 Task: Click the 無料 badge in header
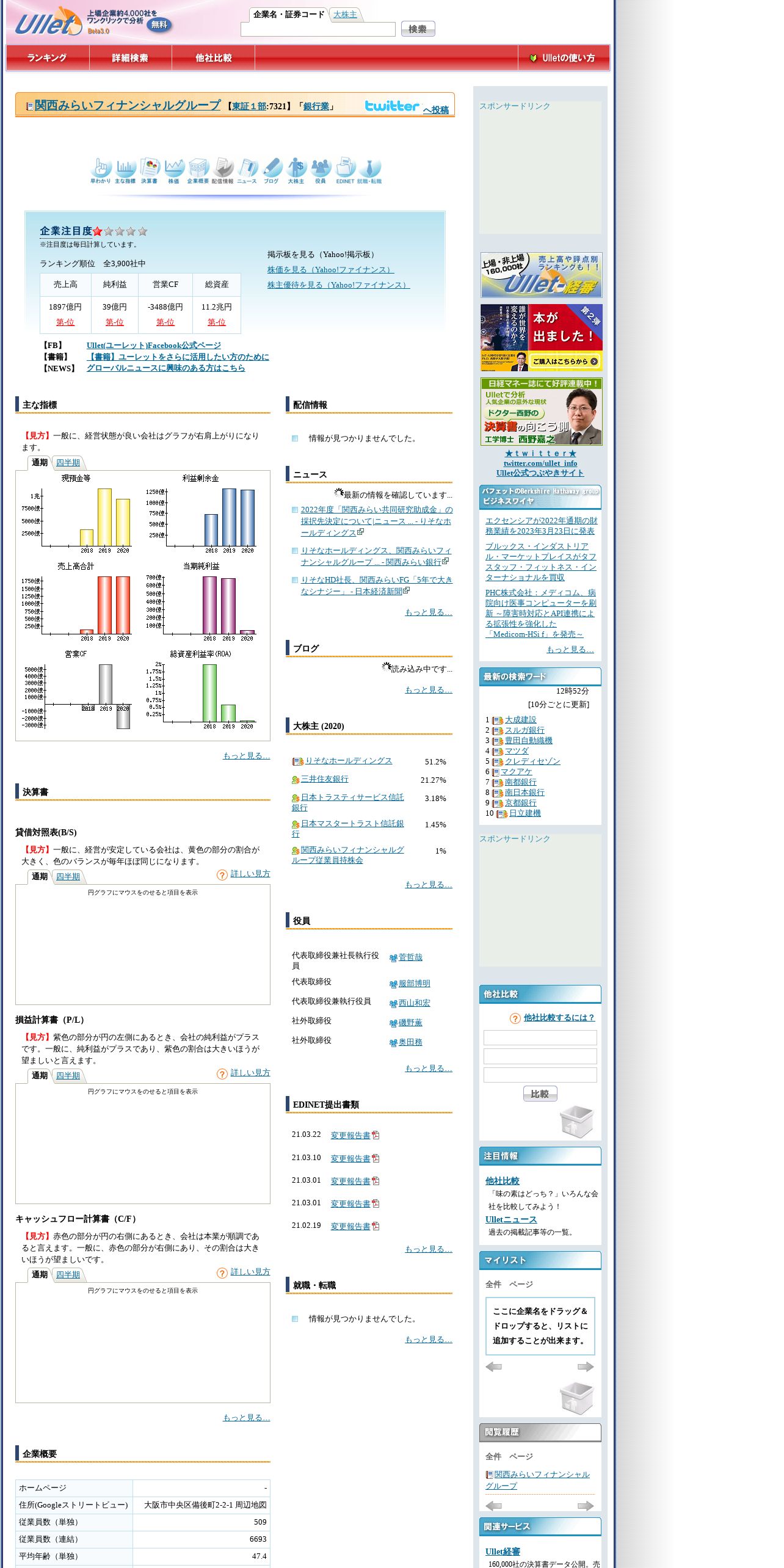coord(159,25)
